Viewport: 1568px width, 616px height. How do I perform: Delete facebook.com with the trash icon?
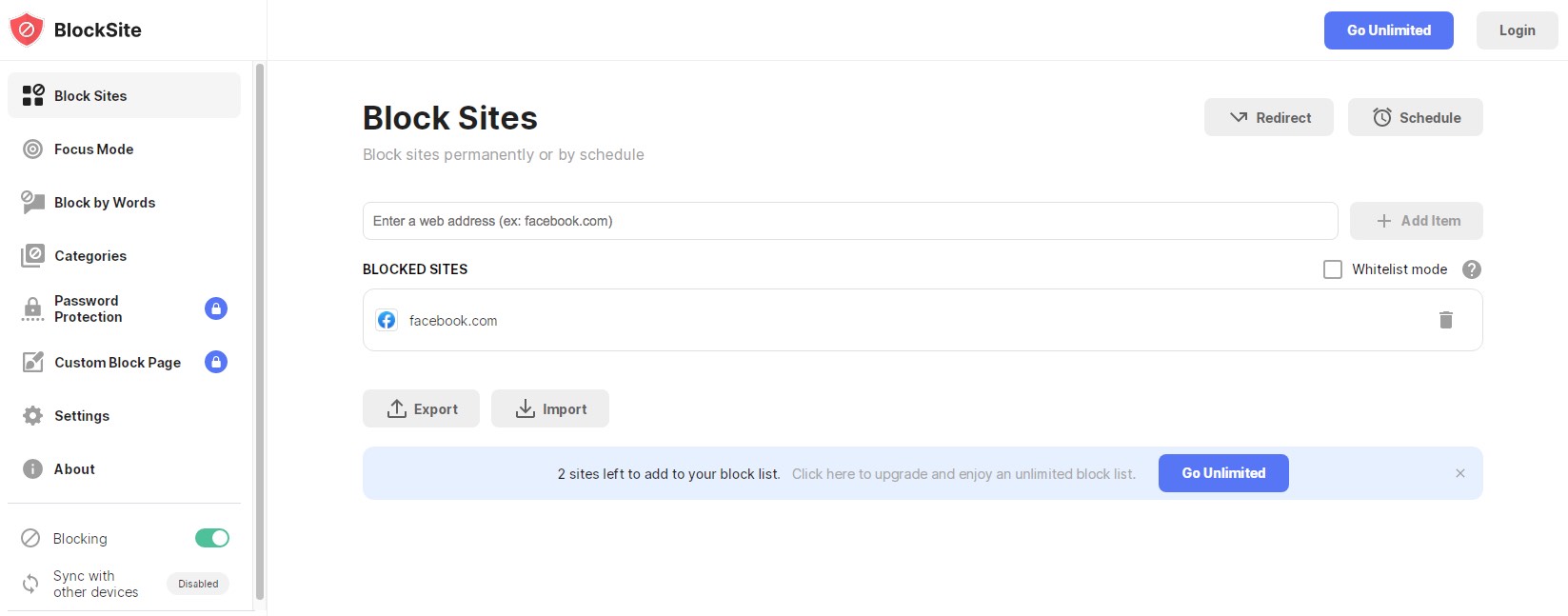[1445, 320]
